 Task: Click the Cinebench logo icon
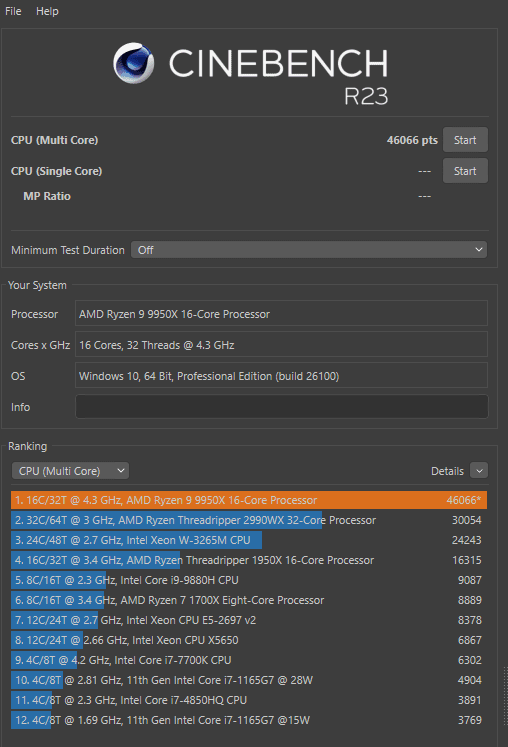click(x=133, y=63)
